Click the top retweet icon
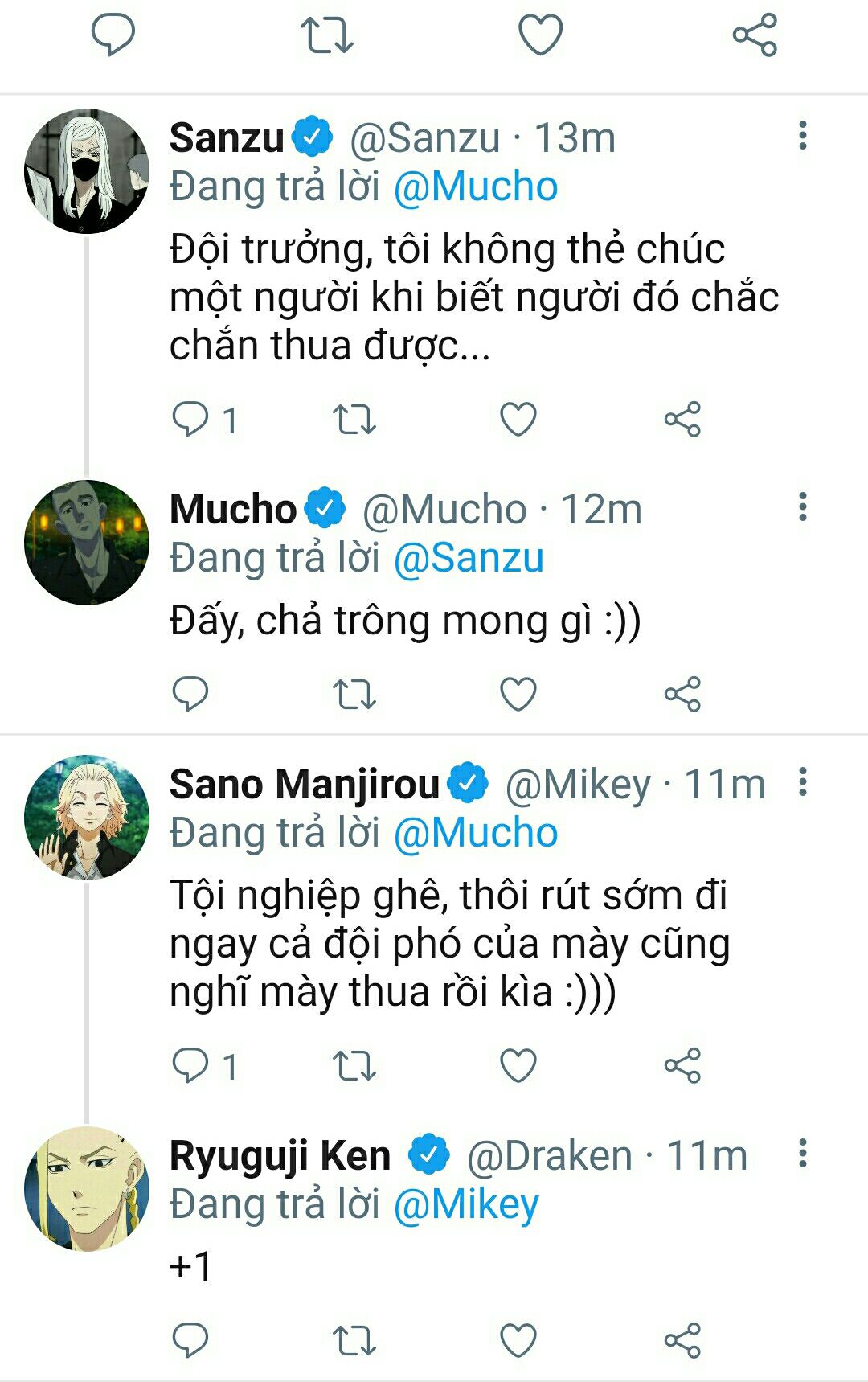This screenshot has height=1382, width=868. coord(326,35)
